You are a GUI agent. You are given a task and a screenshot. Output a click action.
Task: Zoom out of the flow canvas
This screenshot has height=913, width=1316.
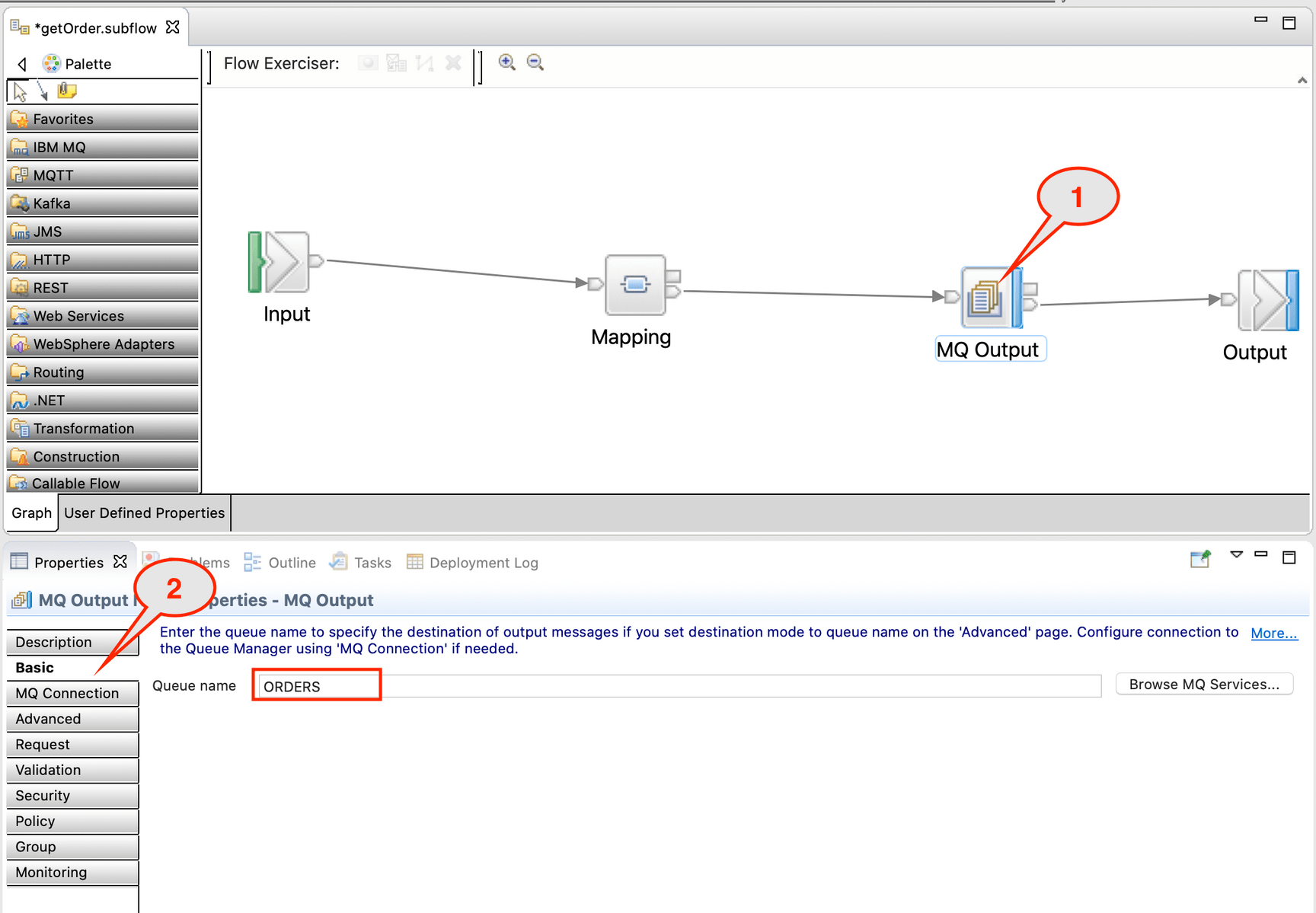point(535,62)
